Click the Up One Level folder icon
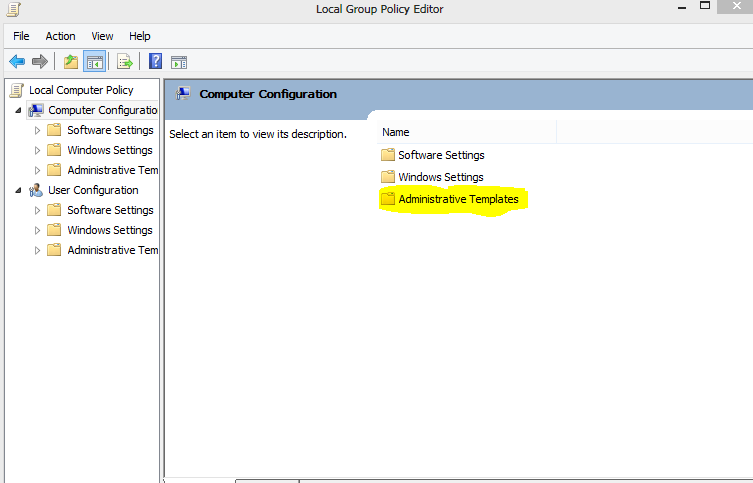753x483 pixels. (x=71, y=61)
